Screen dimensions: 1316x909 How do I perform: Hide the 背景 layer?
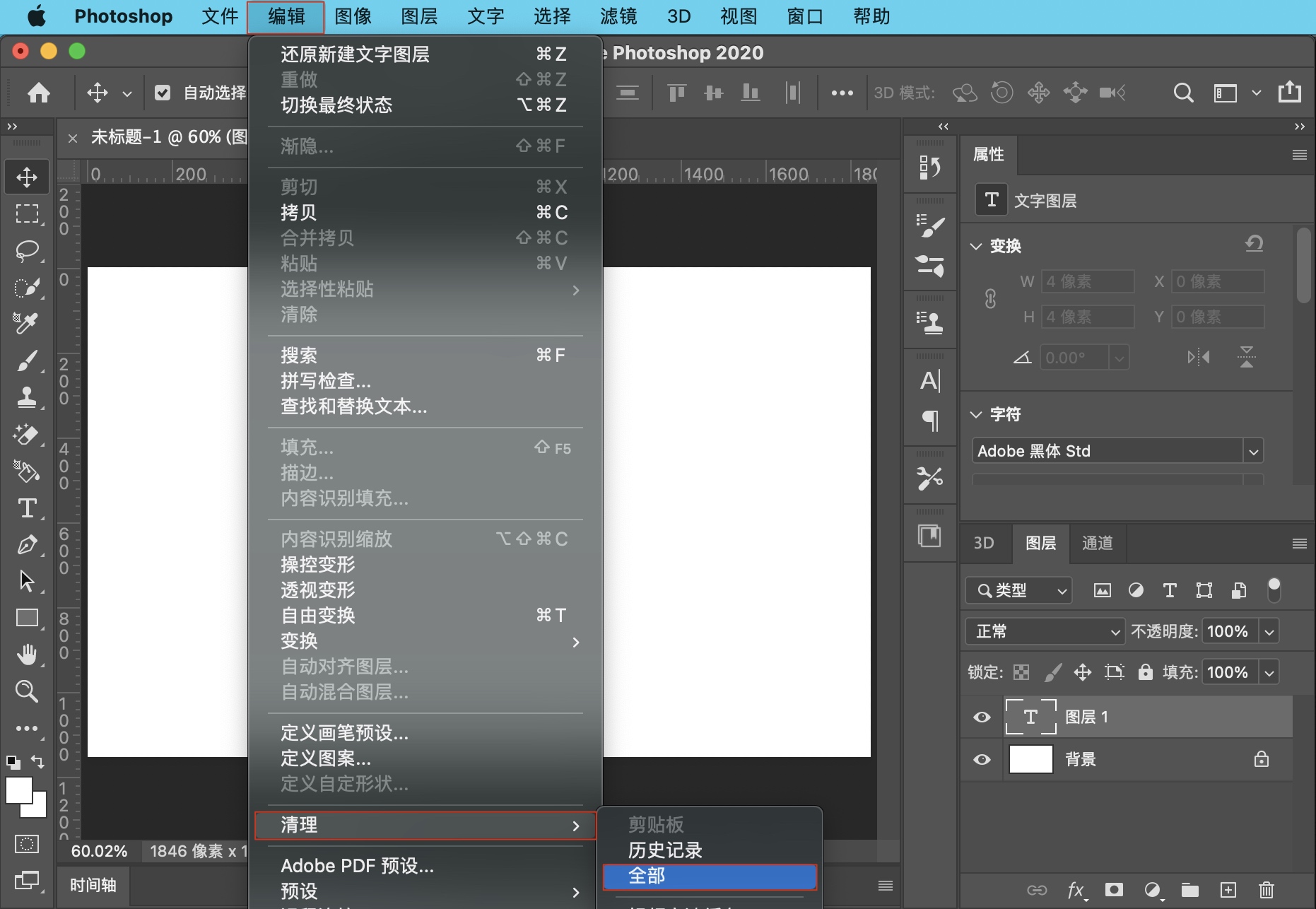coord(982,760)
